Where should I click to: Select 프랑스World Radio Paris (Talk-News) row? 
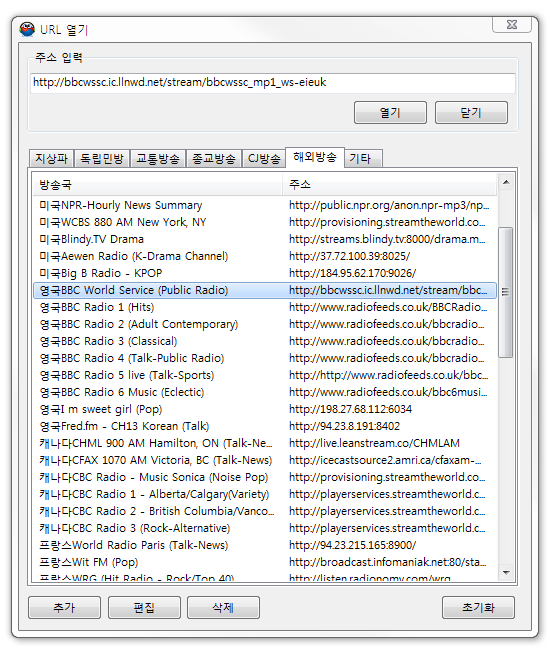[265, 546]
